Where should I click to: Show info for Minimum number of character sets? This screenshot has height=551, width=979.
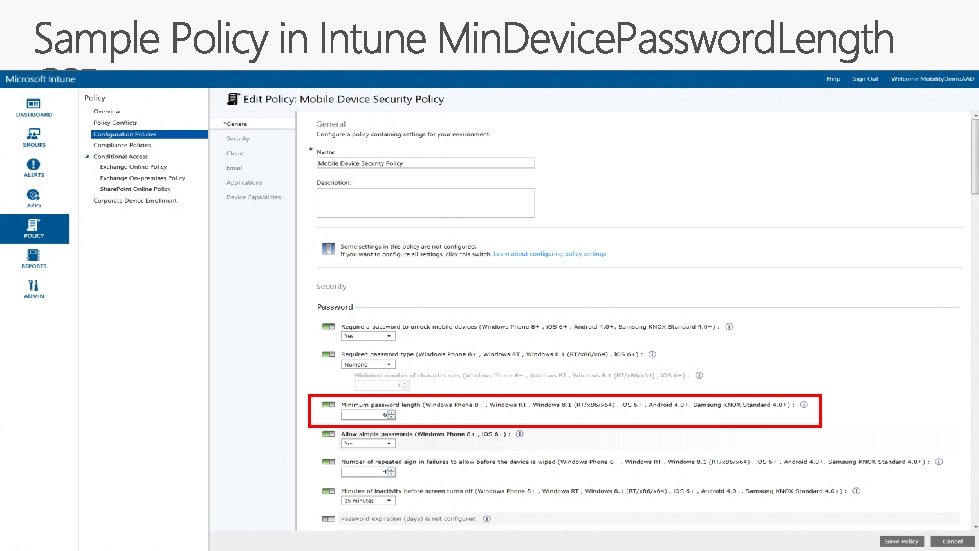[699, 375]
